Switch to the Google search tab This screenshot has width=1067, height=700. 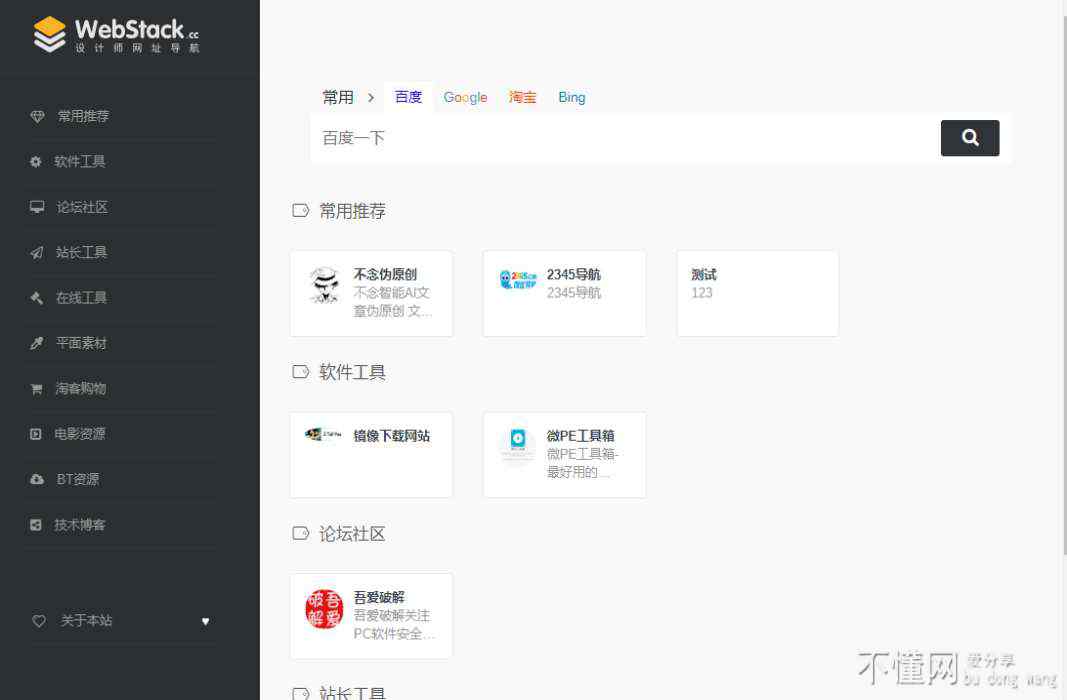tap(465, 97)
